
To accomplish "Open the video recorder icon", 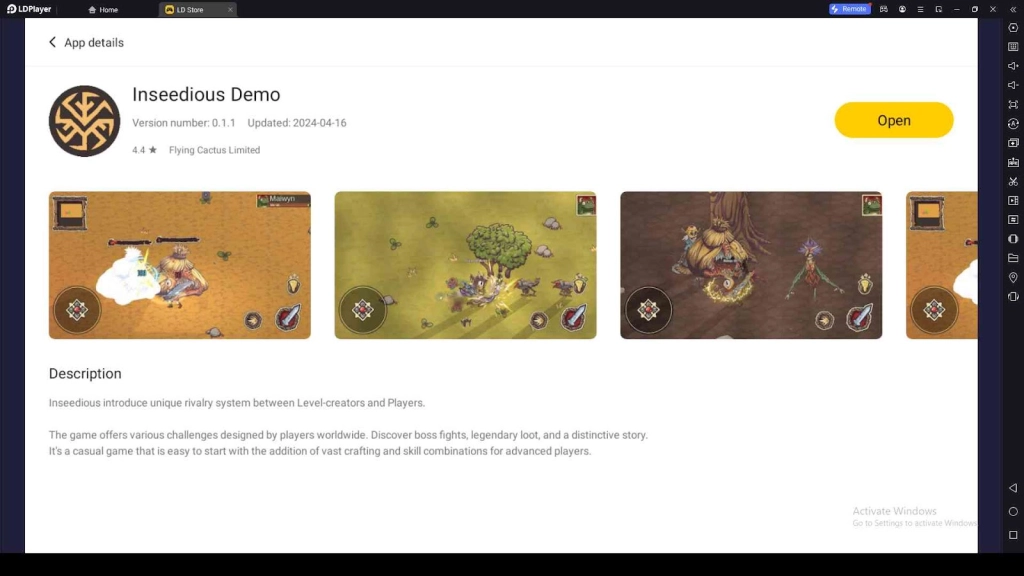I will 1013,200.
